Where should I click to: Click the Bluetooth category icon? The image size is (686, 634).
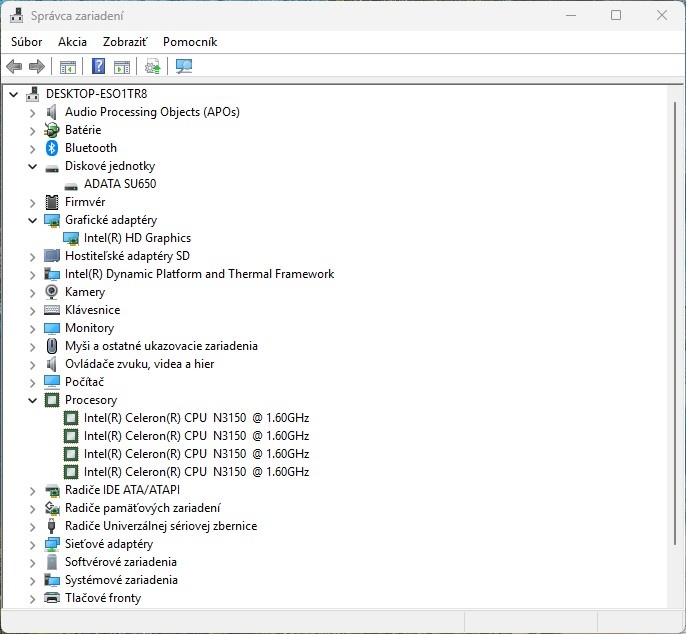point(52,148)
